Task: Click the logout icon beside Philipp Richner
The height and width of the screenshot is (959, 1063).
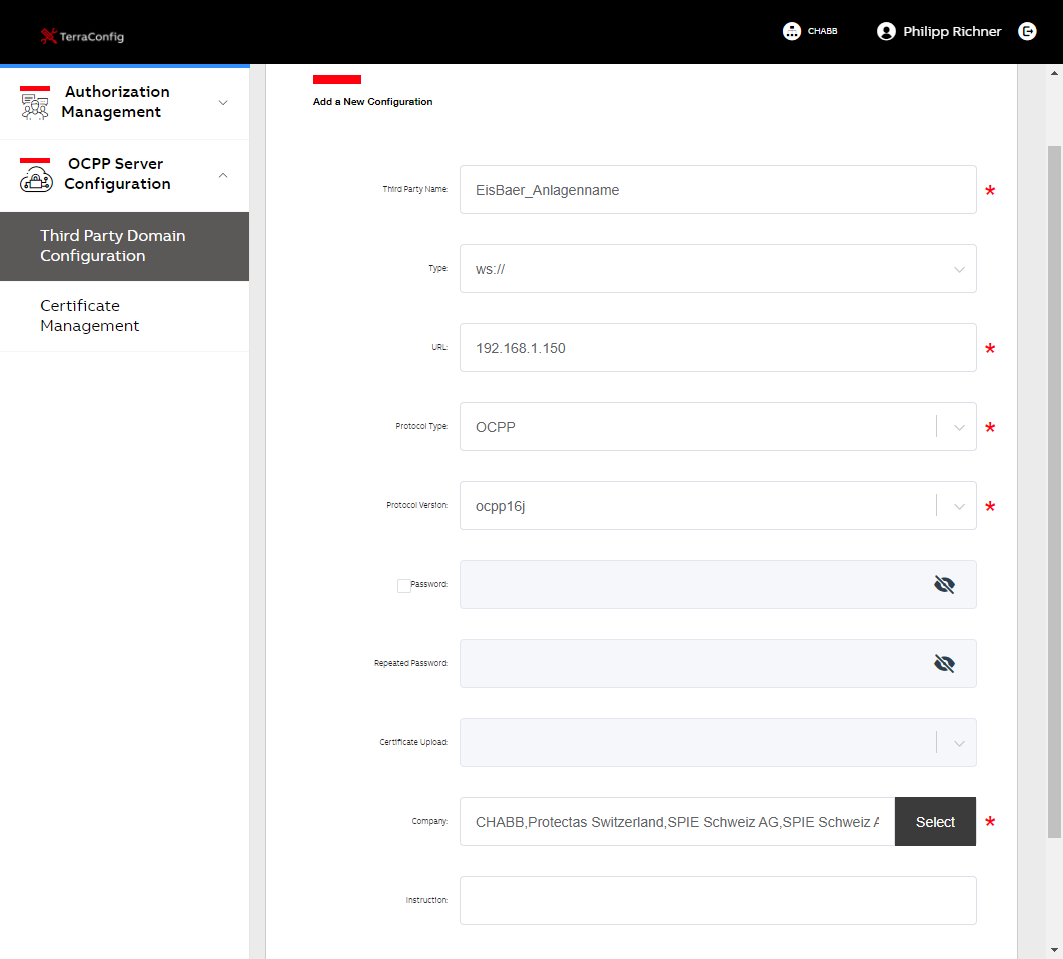Action: [x=1027, y=31]
